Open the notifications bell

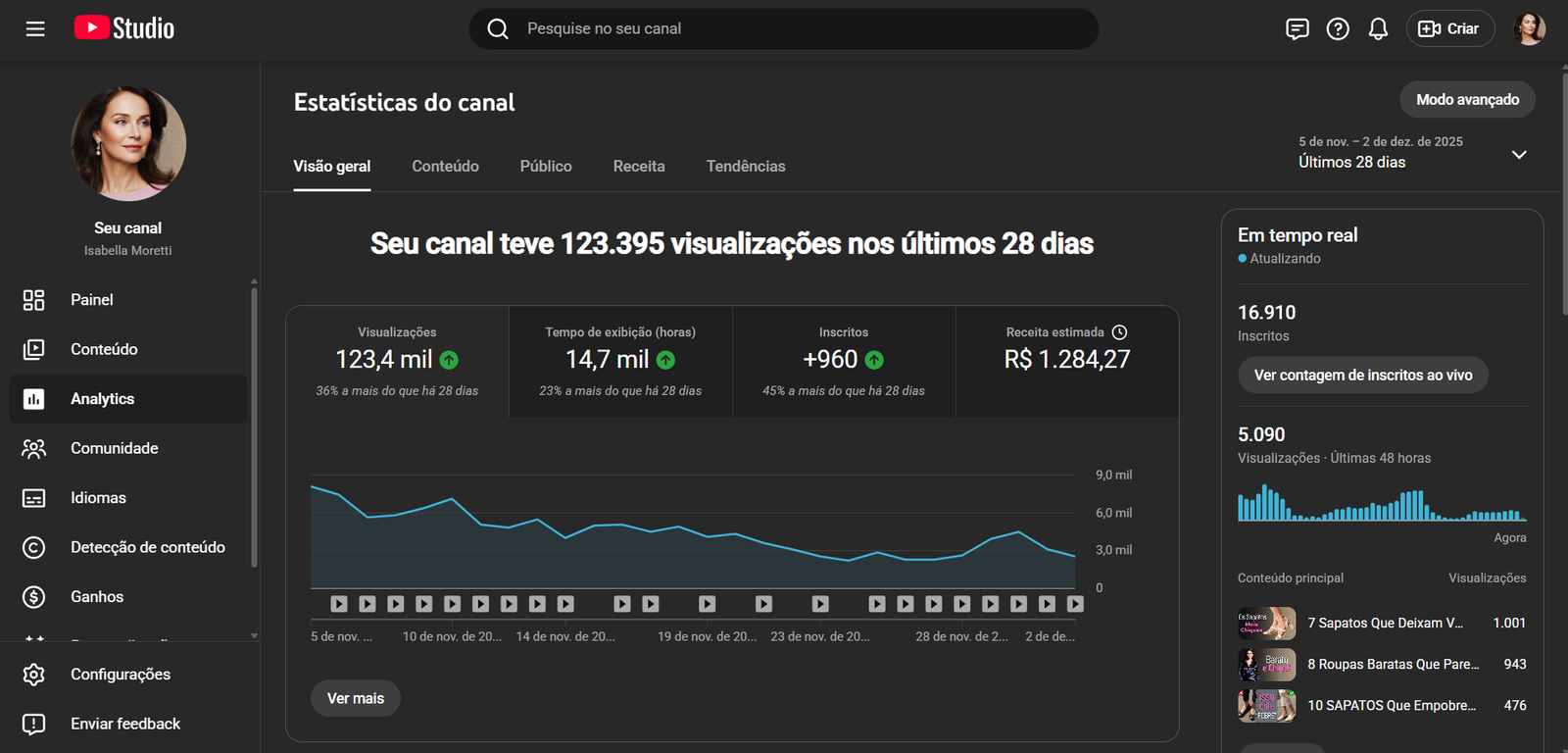coord(1378,28)
